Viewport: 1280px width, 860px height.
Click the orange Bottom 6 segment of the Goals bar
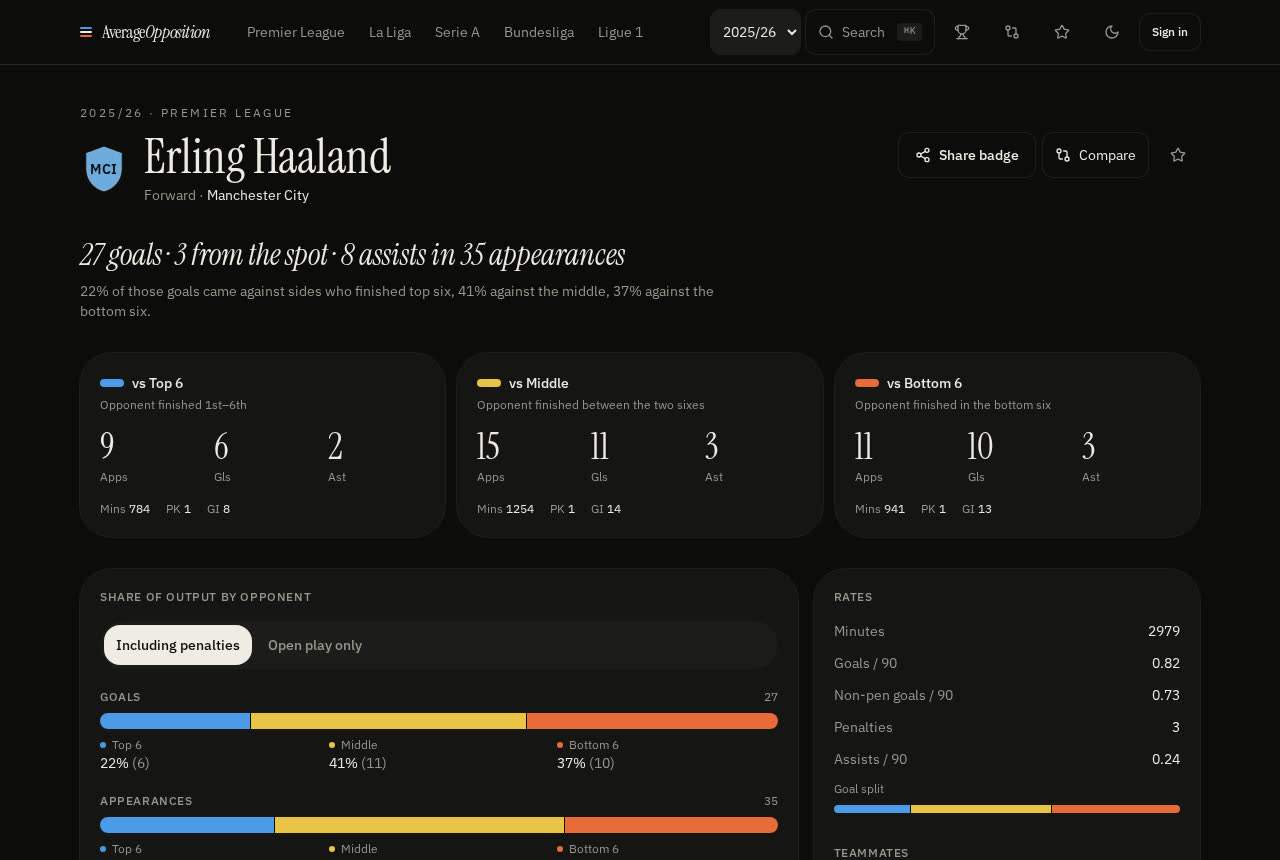click(652, 721)
